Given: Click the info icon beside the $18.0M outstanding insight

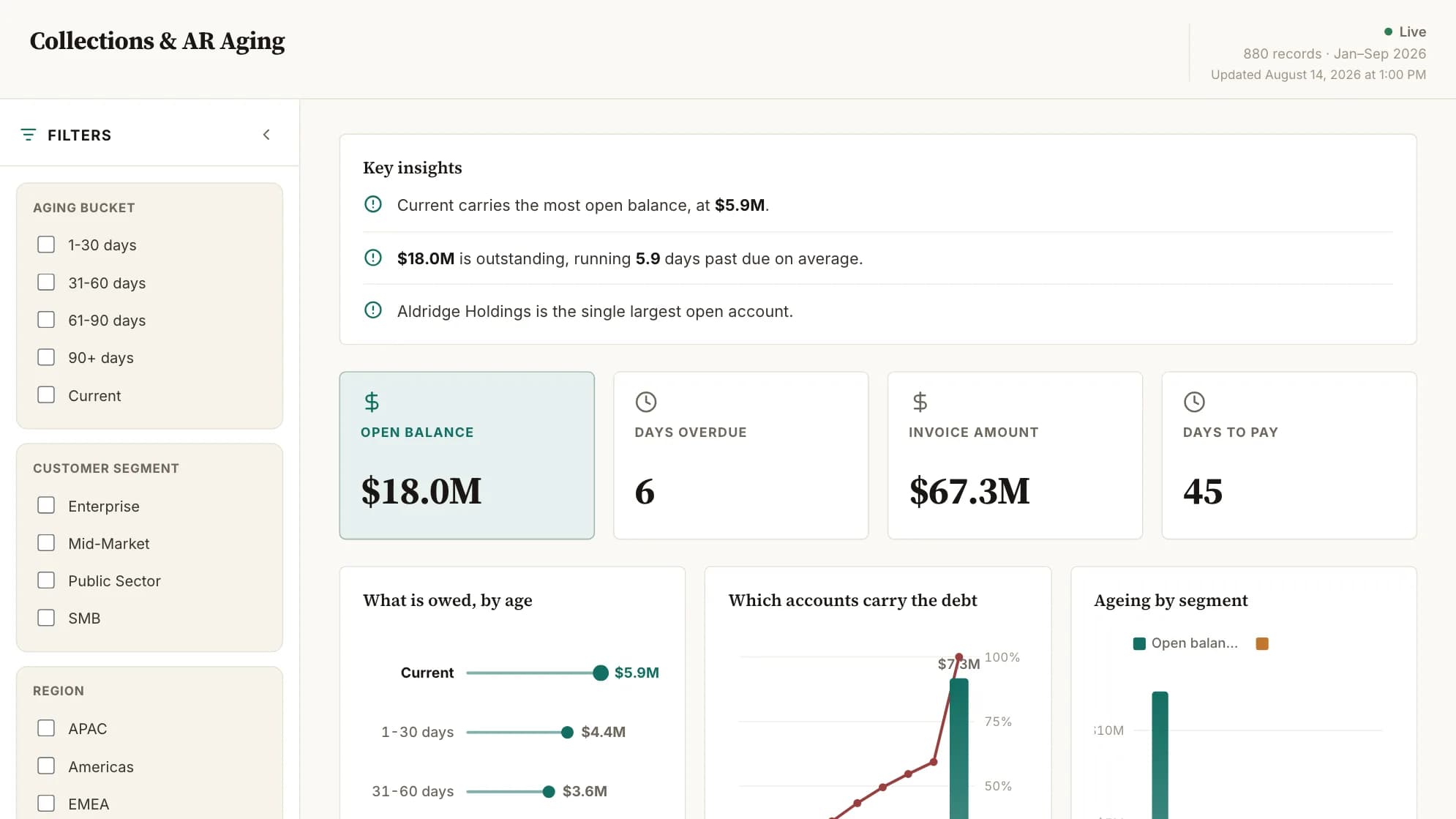Looking at the screenshot, I should [373, 258].
